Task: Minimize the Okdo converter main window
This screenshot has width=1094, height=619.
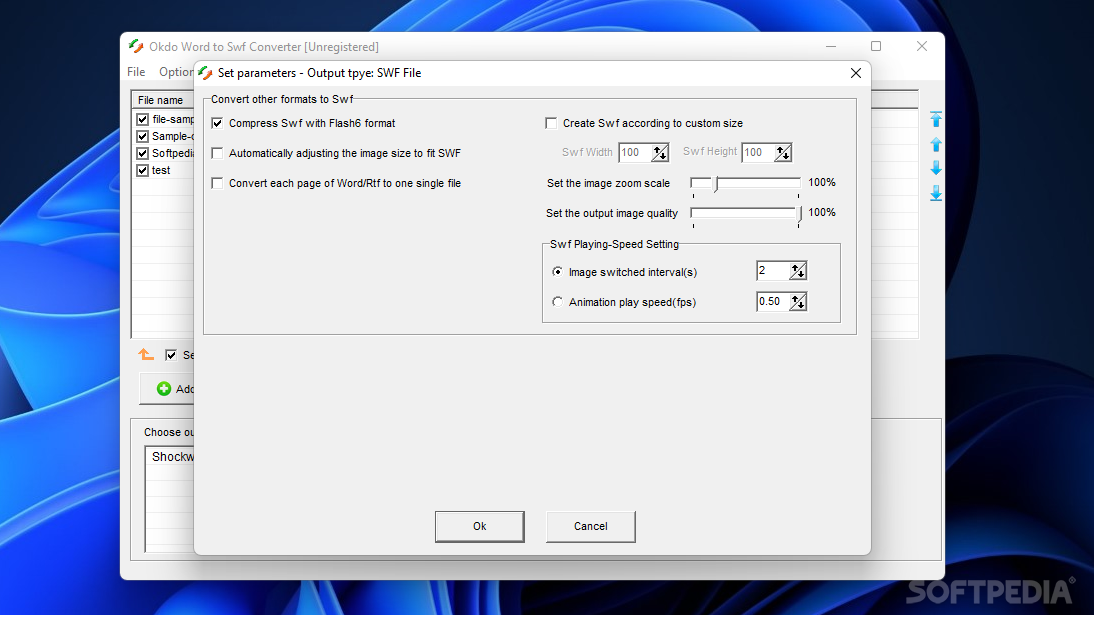Action: (x=830, y=46)
